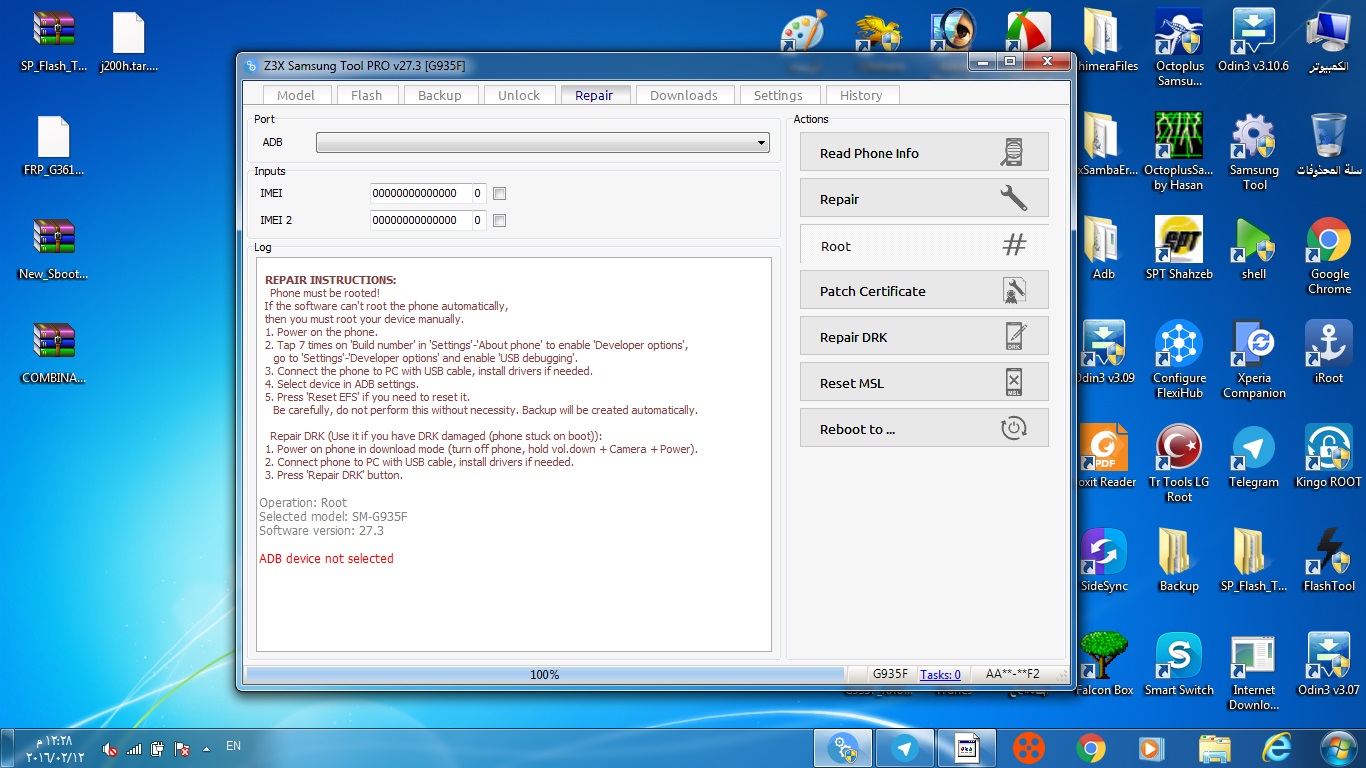This screenshot has height=768, width=1366.
Task: Open the Samsung Tool desktop shortcut
Action: (1254, 152)
